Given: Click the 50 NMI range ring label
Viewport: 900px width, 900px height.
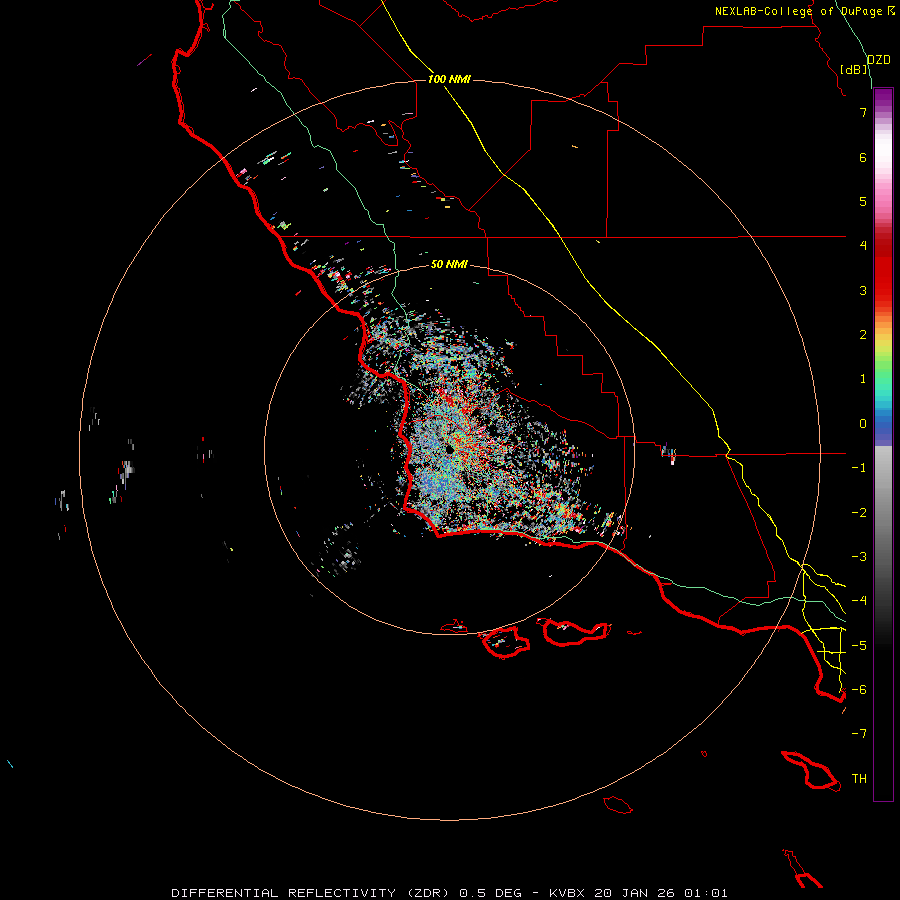Looking at the screenshot, I should tap(449, 264).
